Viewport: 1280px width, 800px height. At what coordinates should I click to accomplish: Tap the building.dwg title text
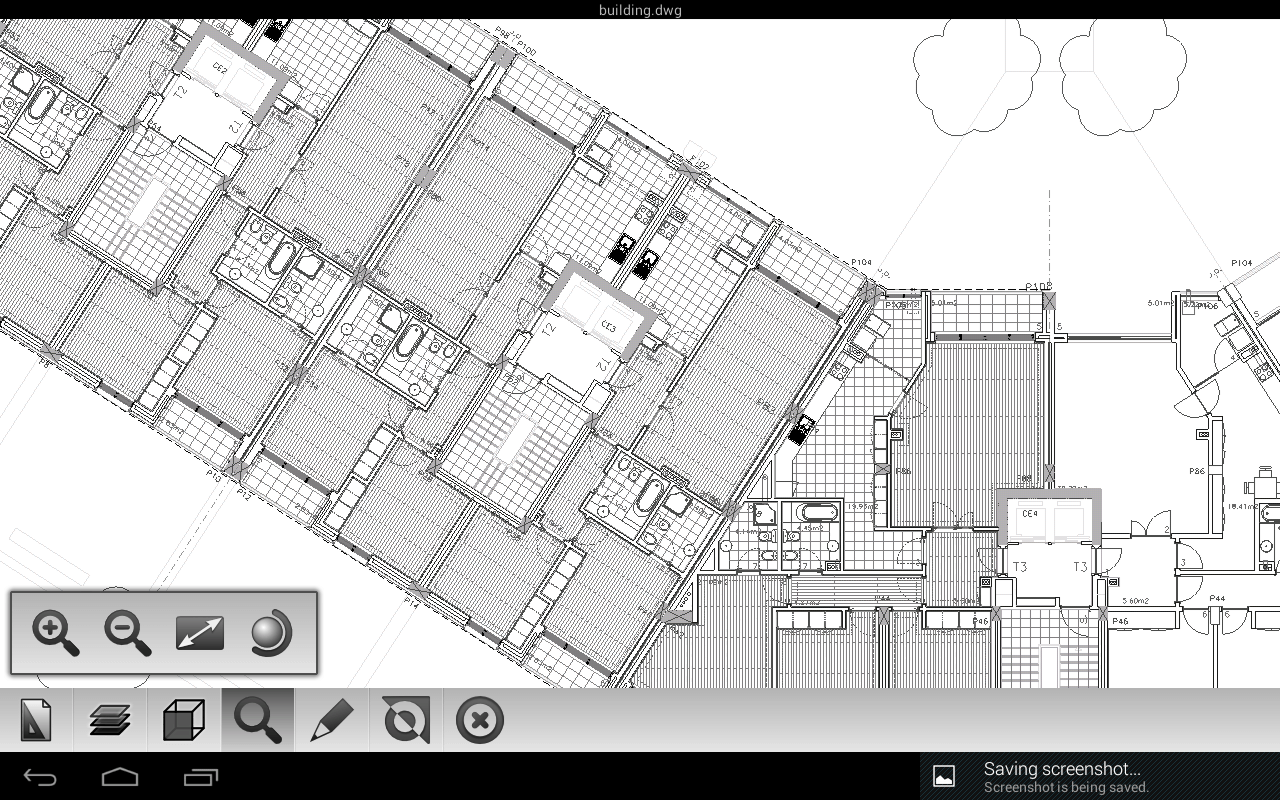(x=639, y=10)
